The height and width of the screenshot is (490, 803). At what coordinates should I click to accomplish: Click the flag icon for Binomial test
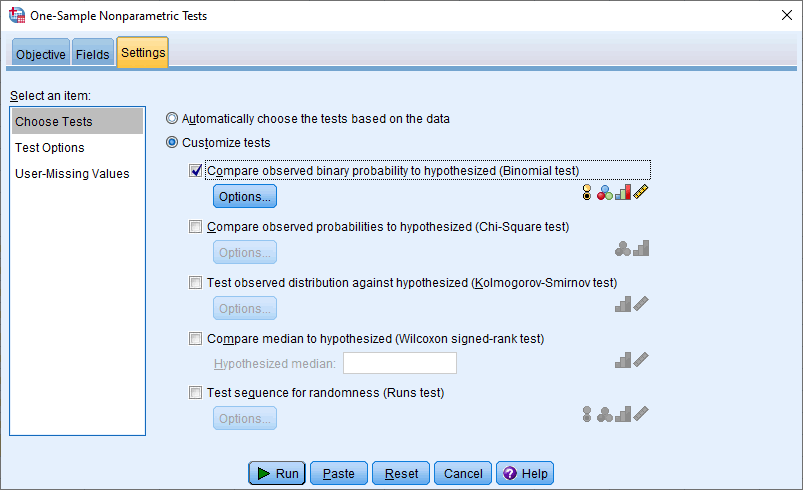[x=587, y=193]
